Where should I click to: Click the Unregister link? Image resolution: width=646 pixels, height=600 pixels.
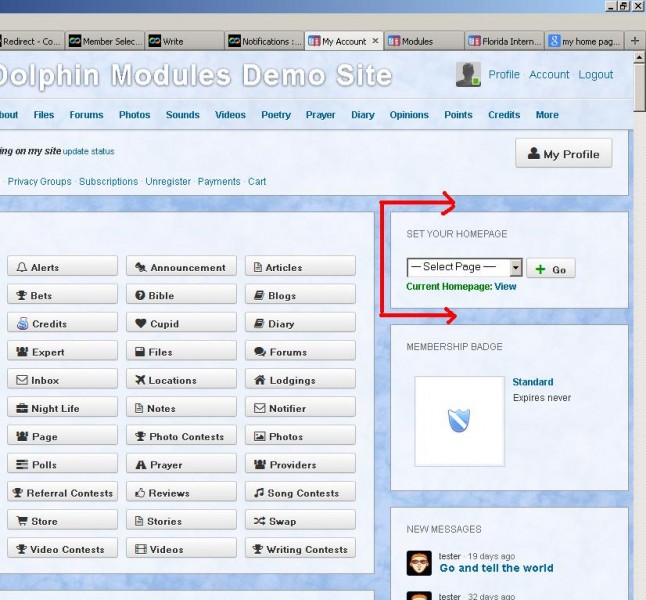168,181
